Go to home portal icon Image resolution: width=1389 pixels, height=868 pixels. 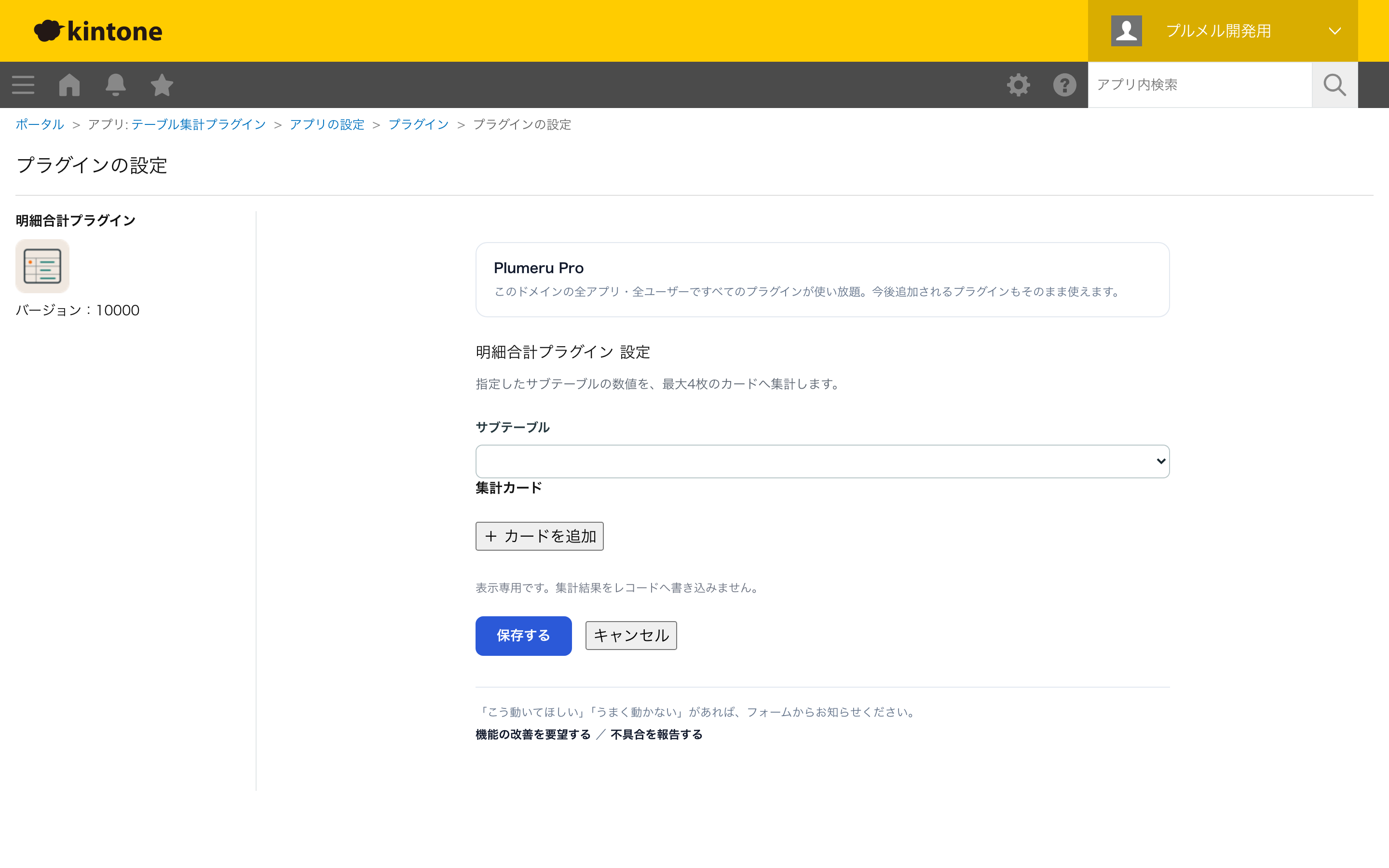[69, 85]
